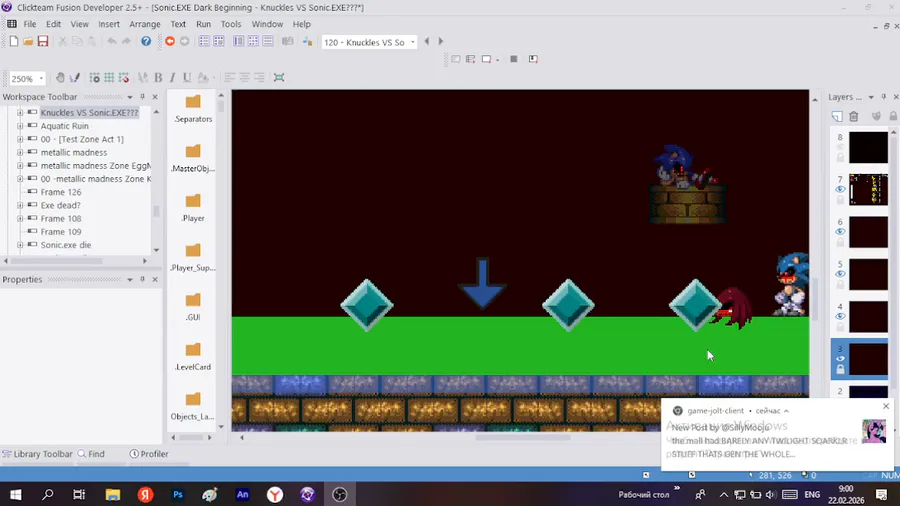
Task: Toggle Italic text formatting
Action: pos(172,77)
